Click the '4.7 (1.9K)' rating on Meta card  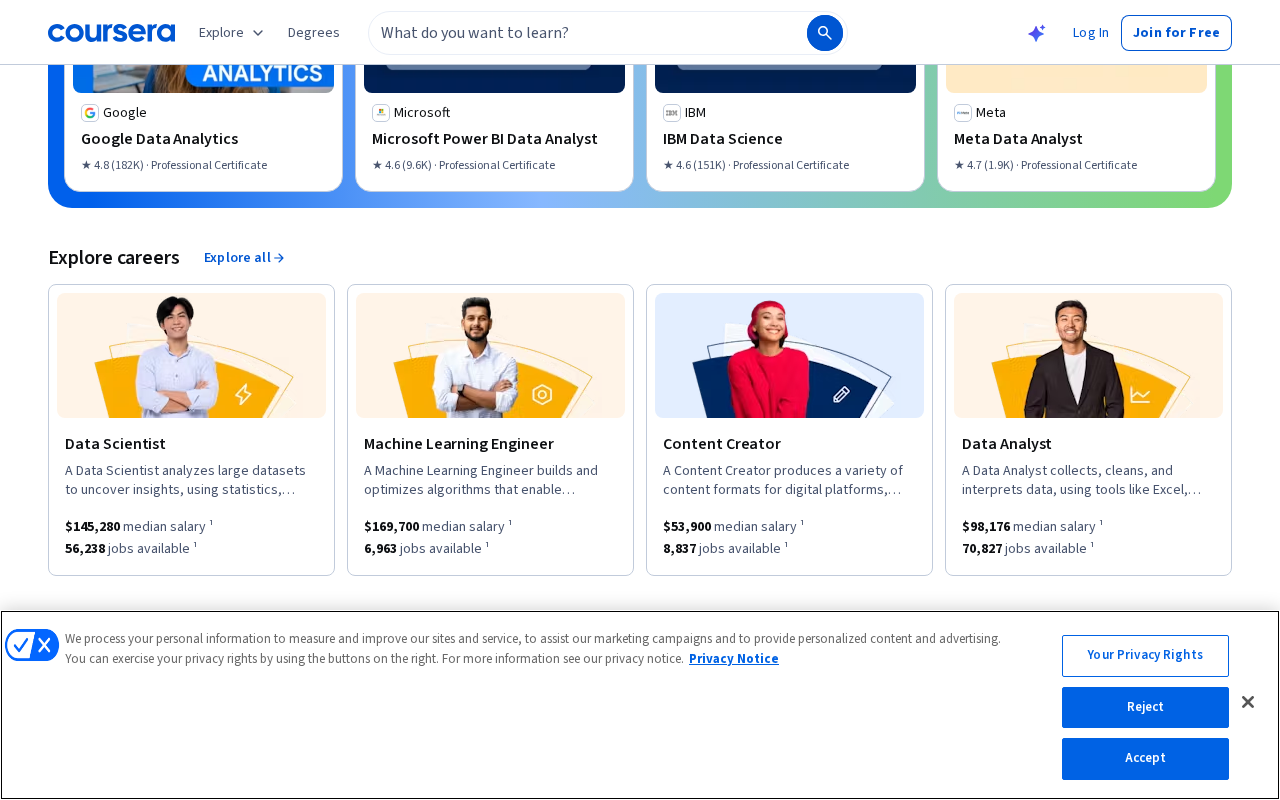point(984,166)
